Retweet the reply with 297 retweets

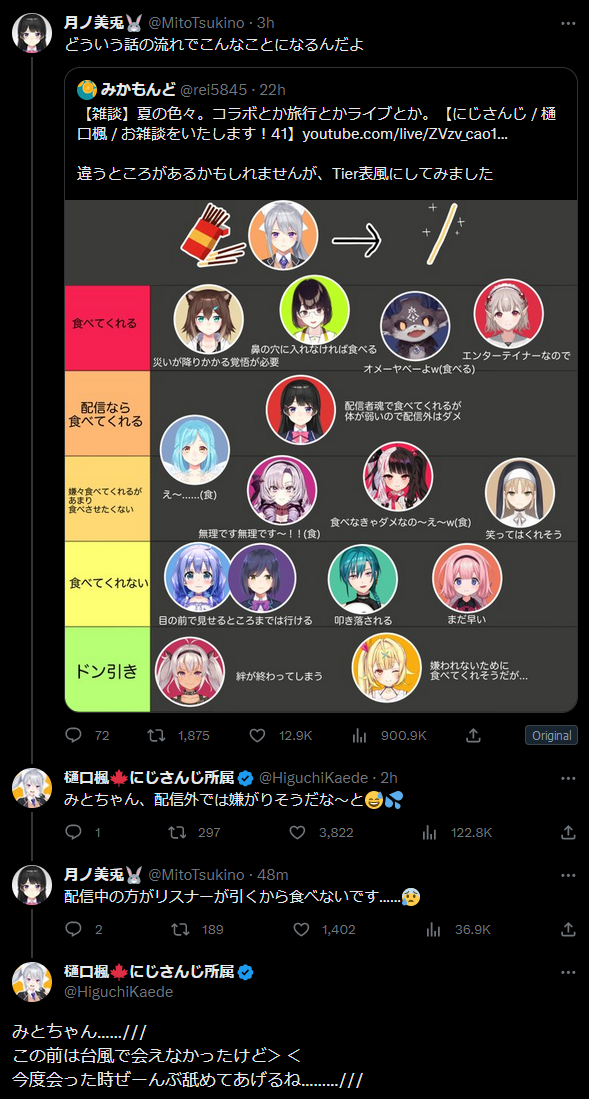coord(176,833)
